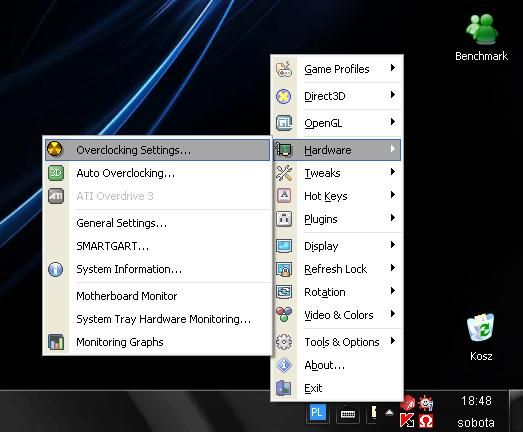Expand the Plugins submenu arrow
The image size is (523, 432).
(393, 218)
